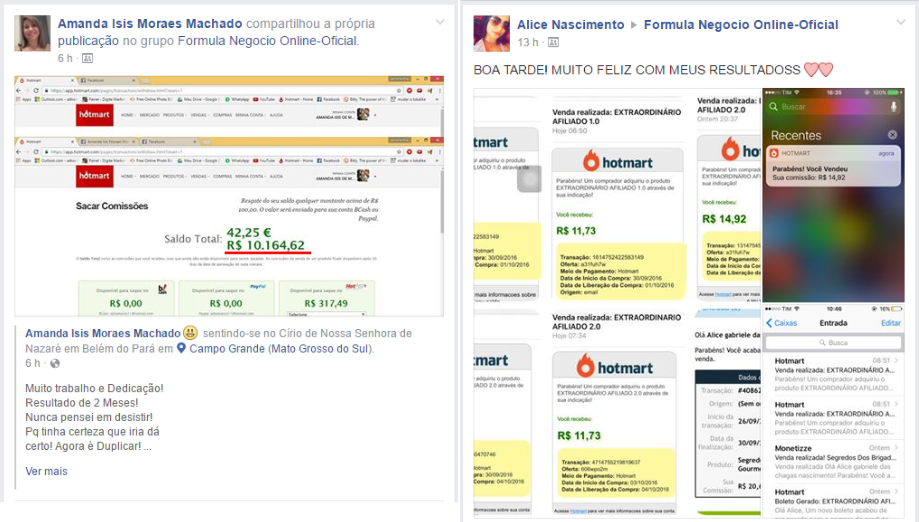
Task: Open Amanda Isis Moraes Machado's profile picture
Action: [32, 33]
